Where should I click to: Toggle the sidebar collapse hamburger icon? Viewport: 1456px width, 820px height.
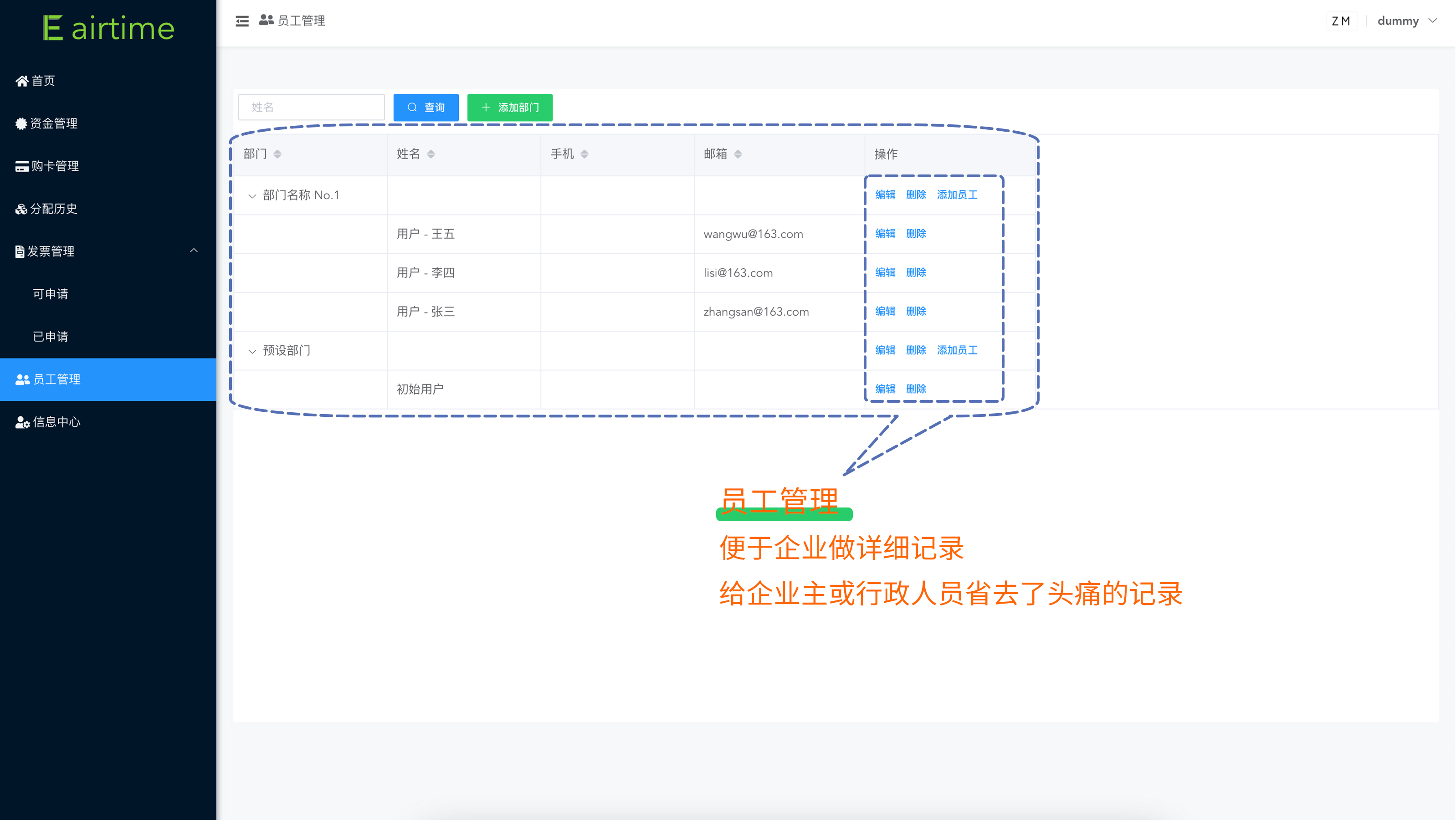[242, 21]
